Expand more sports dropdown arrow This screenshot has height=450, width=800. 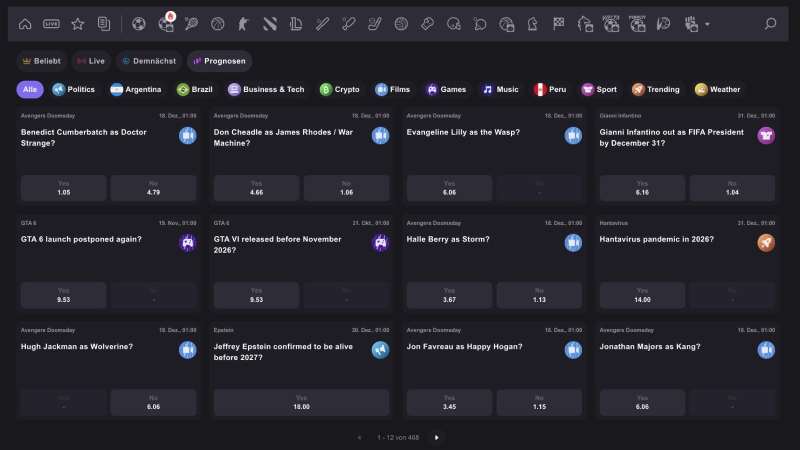pyautogui.click(x=707, y=24)
